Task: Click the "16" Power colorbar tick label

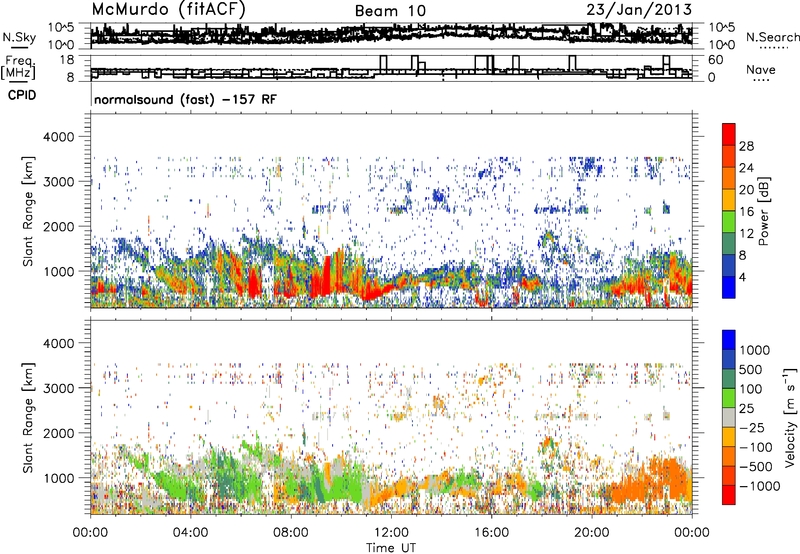Action: [x=746, y=212]
